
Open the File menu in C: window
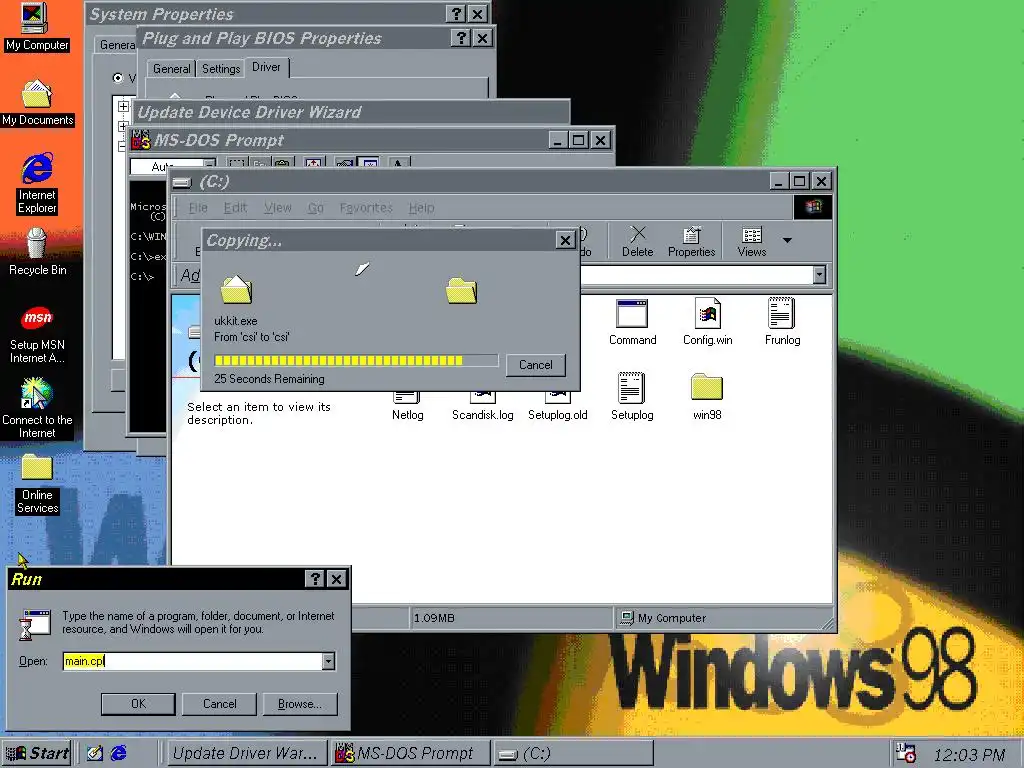pyautogui.click(x=197, y=208)
